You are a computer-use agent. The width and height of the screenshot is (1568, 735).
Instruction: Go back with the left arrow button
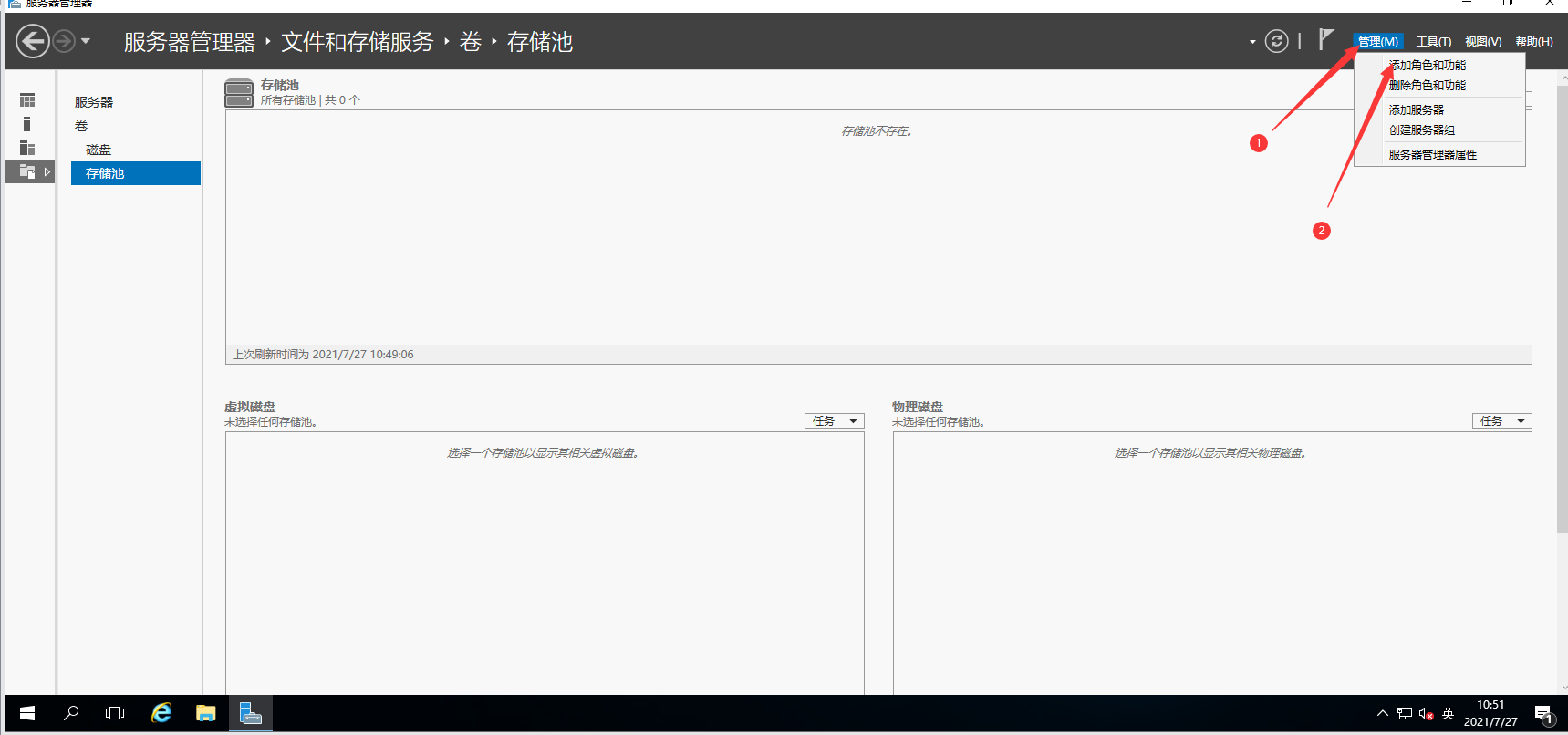[x=33, y=41]
